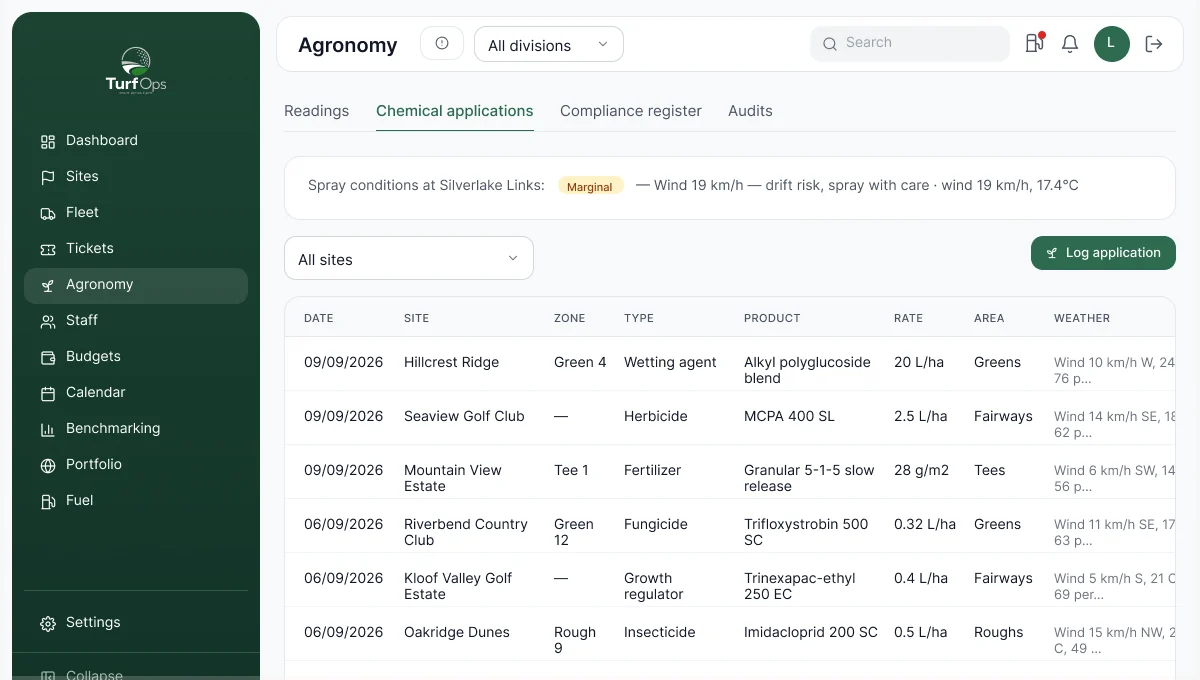The width and height of the screenshot is (1200, 680).
Task: Click the Wetting agent type cell
Action: pyautogui.click(x=670, y=363)
